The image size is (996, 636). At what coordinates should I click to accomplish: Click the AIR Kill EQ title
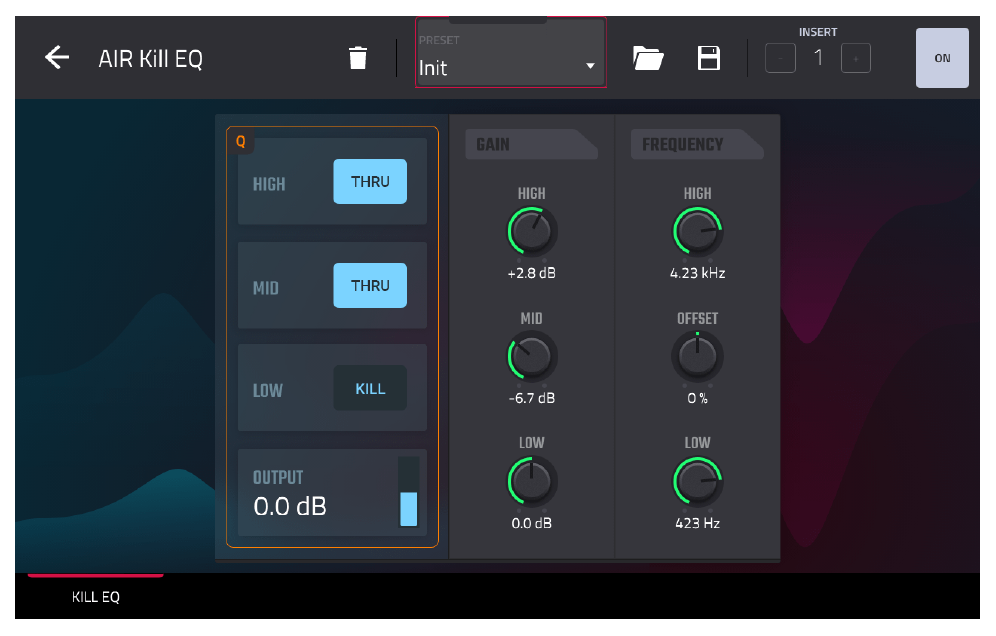tap(151, 59)
